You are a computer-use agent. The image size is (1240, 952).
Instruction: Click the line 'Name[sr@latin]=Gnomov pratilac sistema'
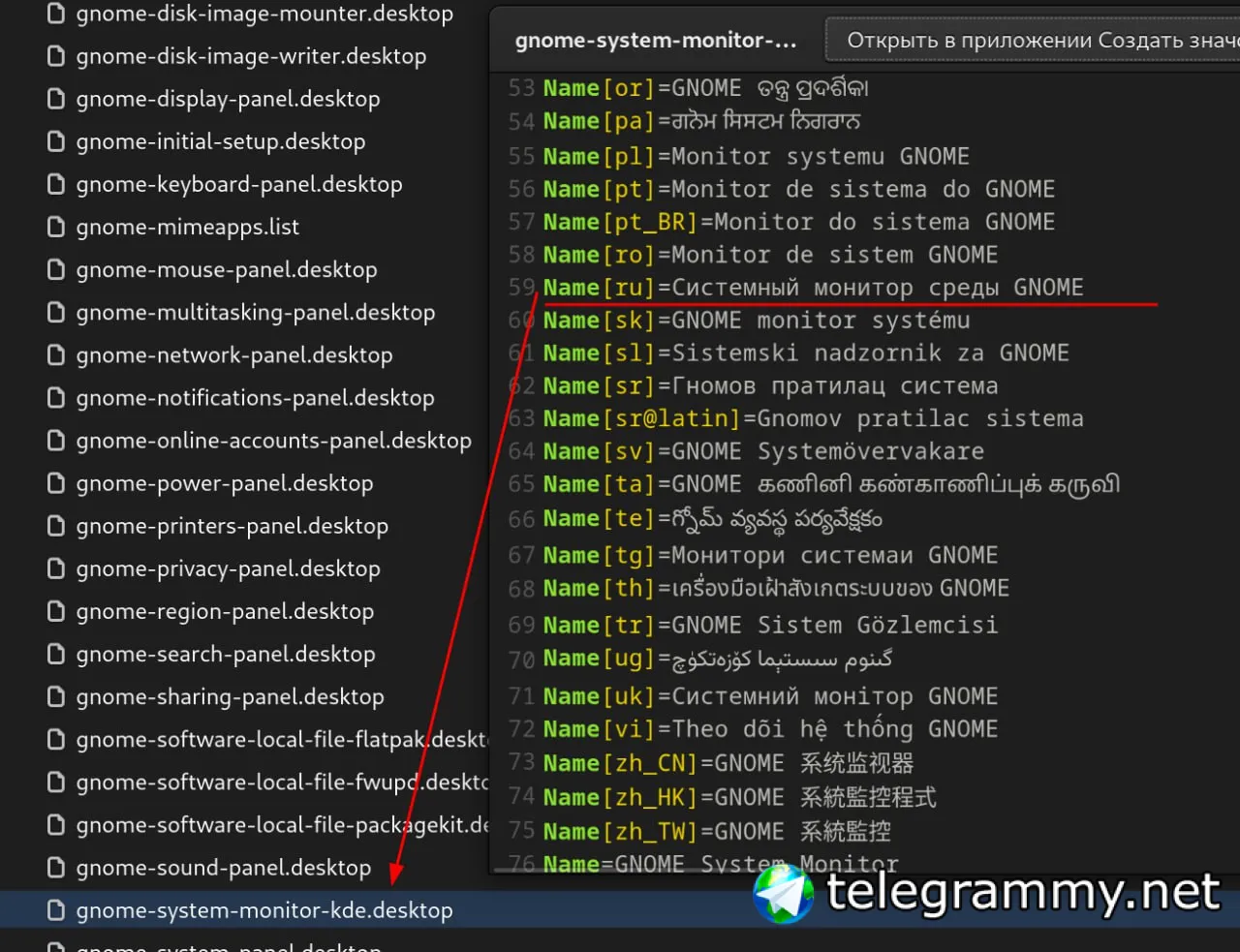coord(813,418)
